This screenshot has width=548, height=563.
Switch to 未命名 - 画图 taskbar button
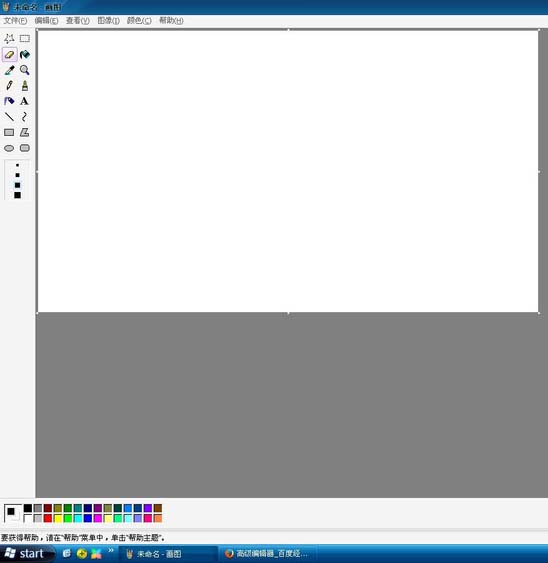coord(168,554)
